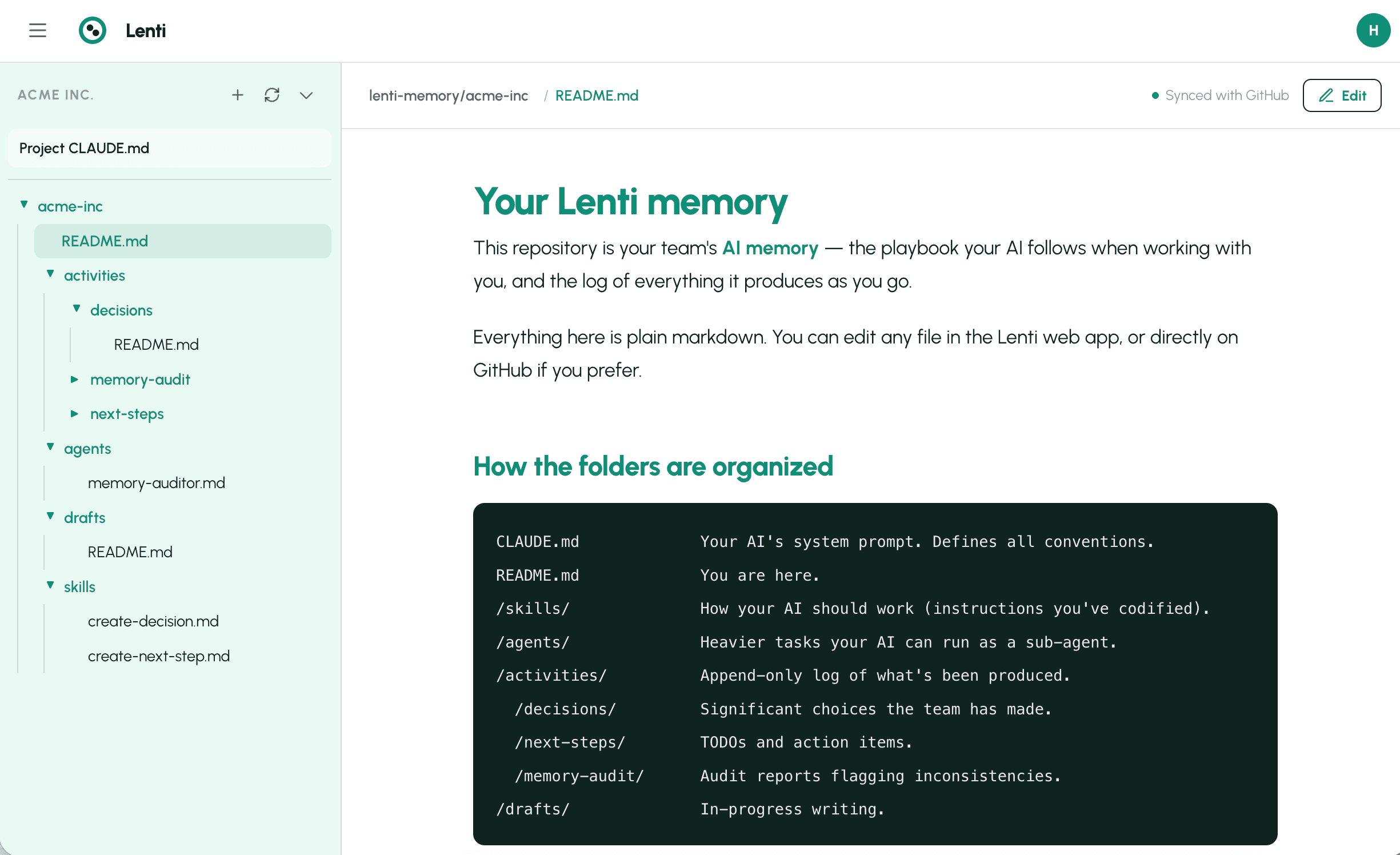The height and width of the screenshot is (855, 1400).
Task: Click Synced with GitHub status
Action: (1220, 95)
